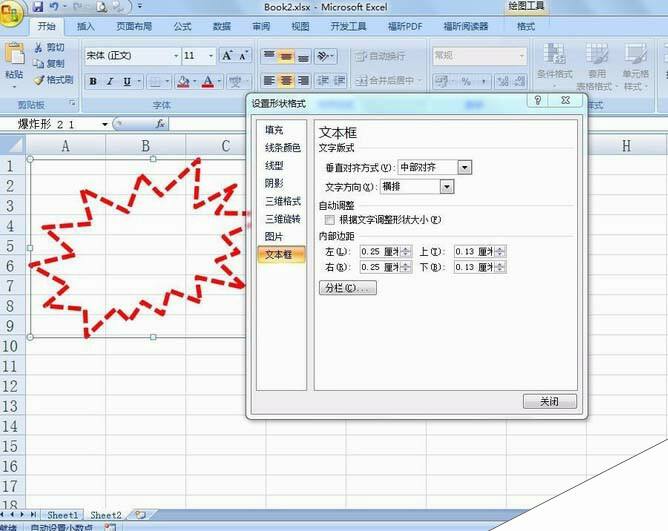This screenshot has height=531, width=668.
Task: Click 合并后居中 merge and center
Action: pyautogui.click(x=389, y=81)
